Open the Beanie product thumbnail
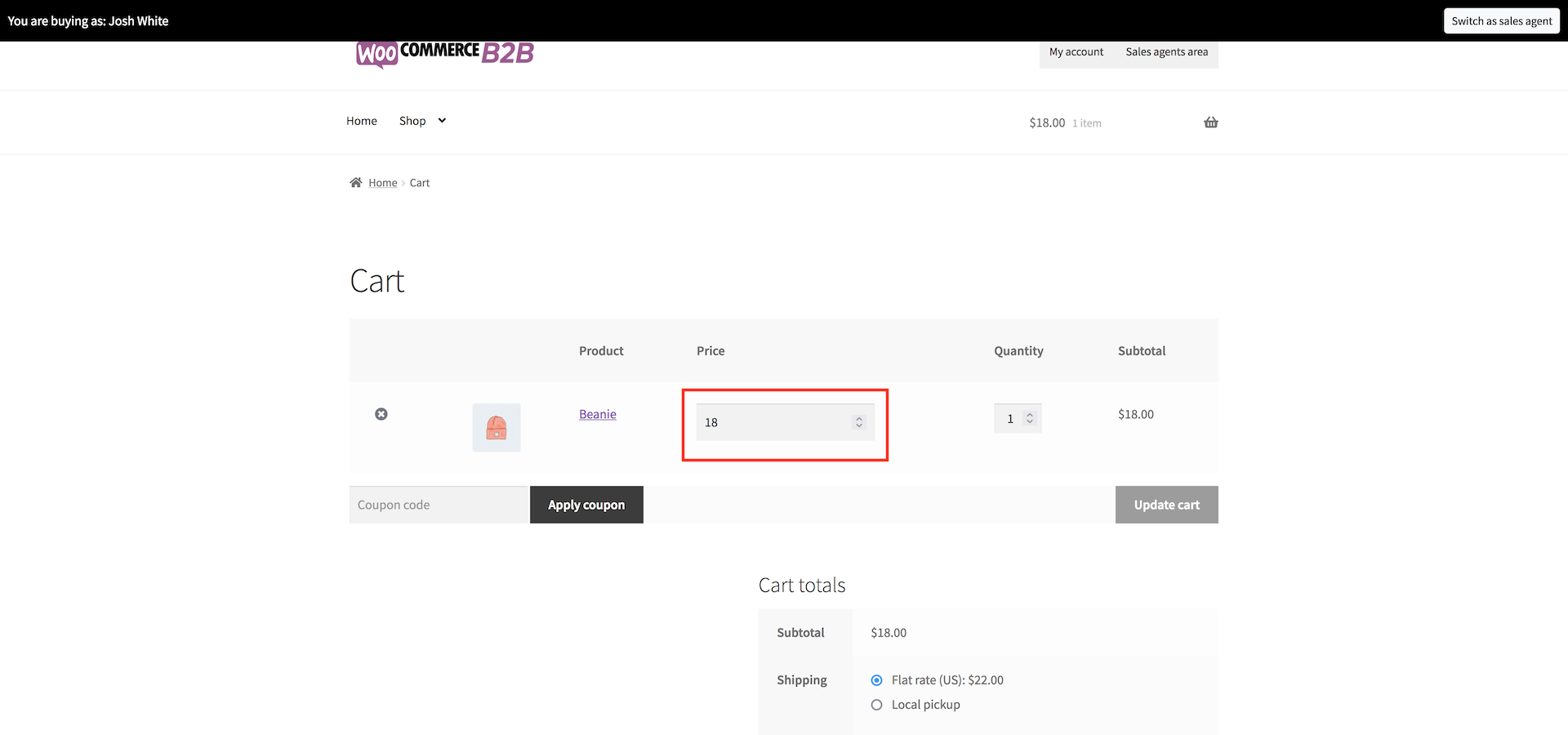 497,427
